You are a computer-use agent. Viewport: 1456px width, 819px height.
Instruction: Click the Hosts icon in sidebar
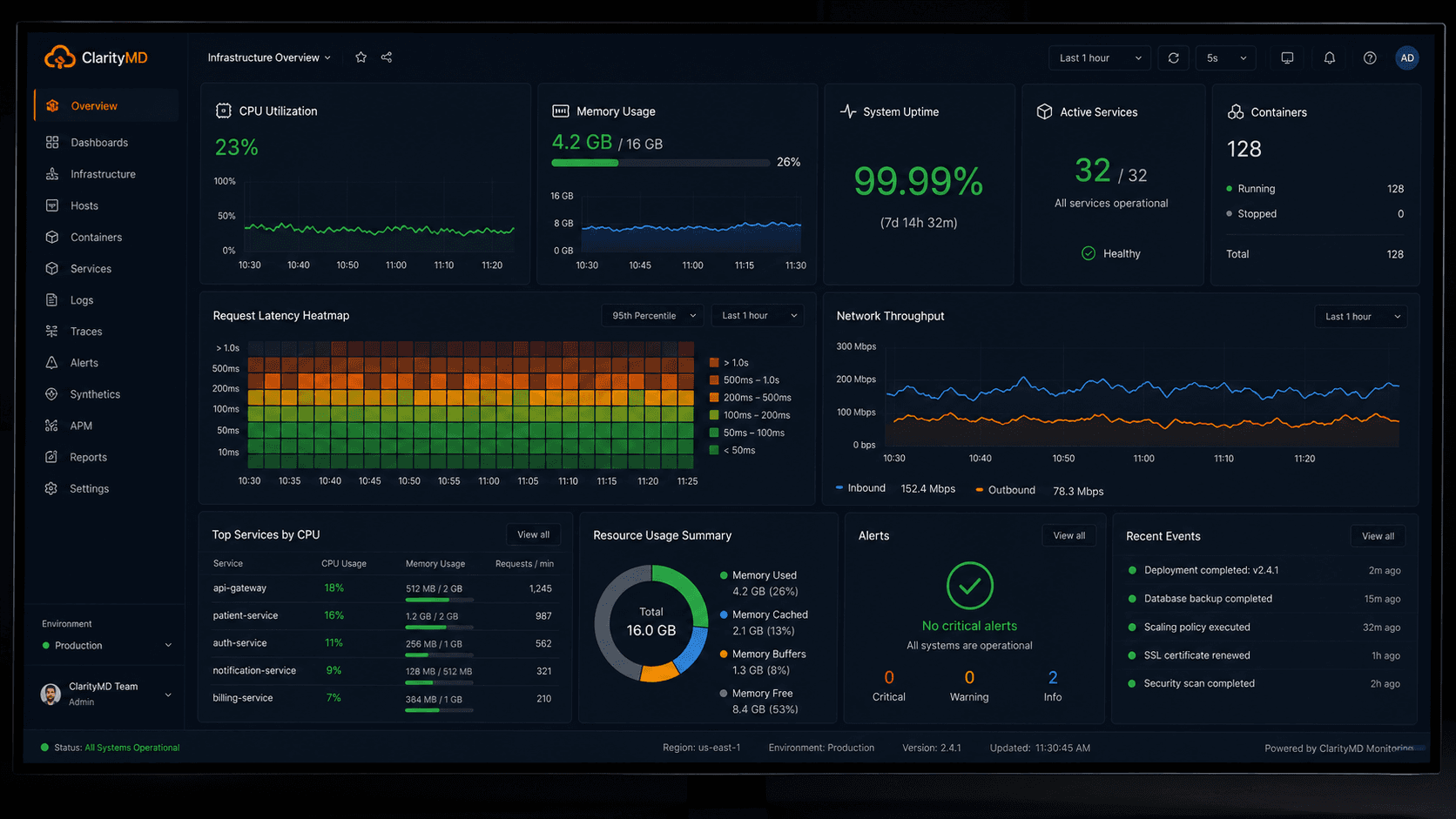52,205
